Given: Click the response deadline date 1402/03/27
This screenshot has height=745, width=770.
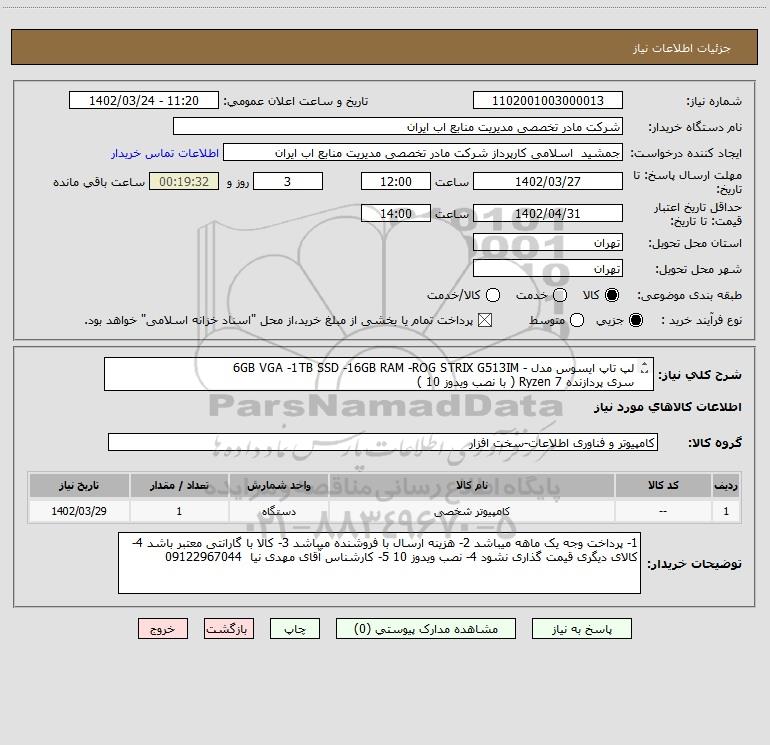Looking at the screenshot, I should click(x=548, y=181).
